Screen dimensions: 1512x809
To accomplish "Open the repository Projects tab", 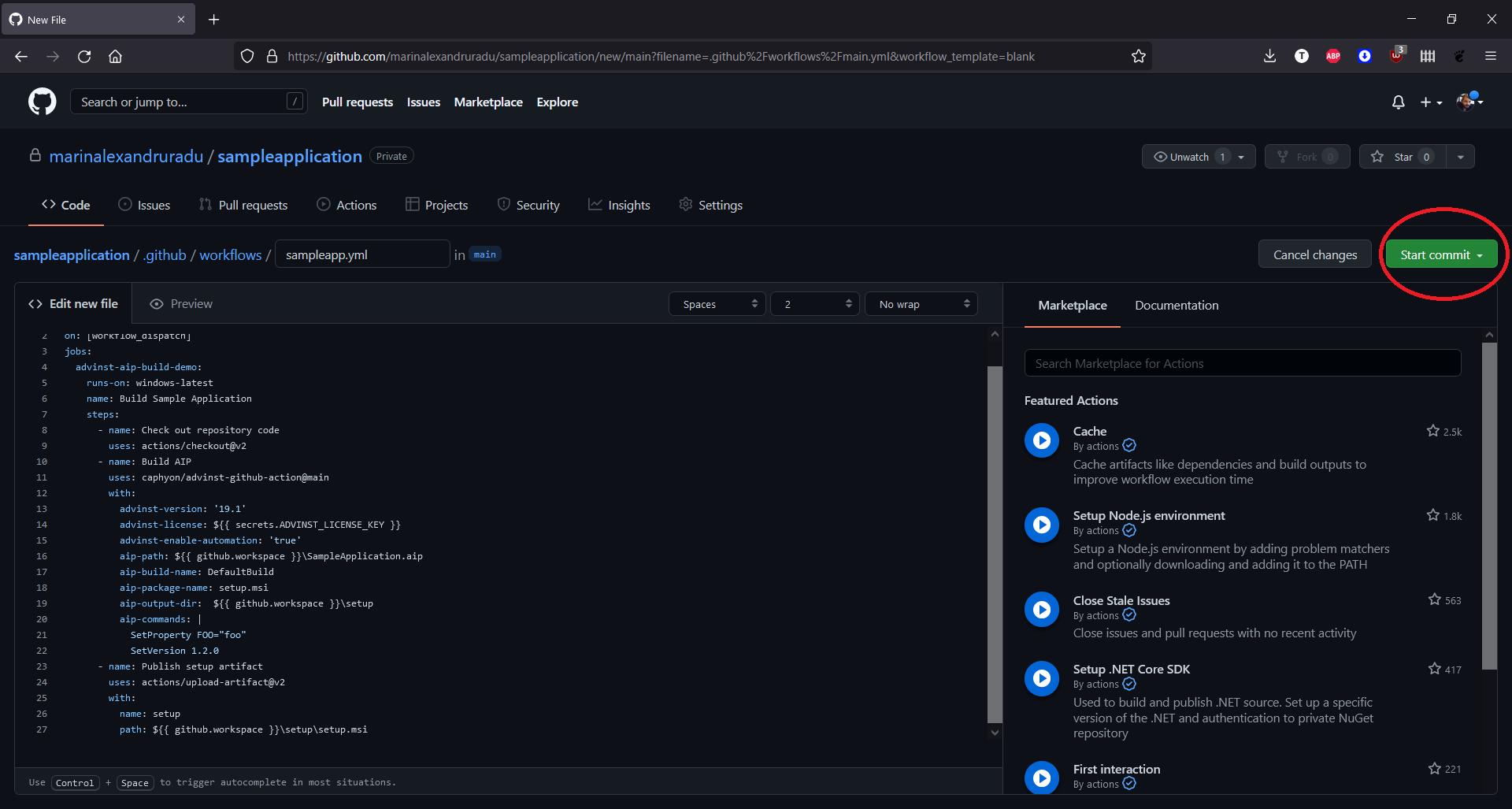I will [x=436, y=205].
